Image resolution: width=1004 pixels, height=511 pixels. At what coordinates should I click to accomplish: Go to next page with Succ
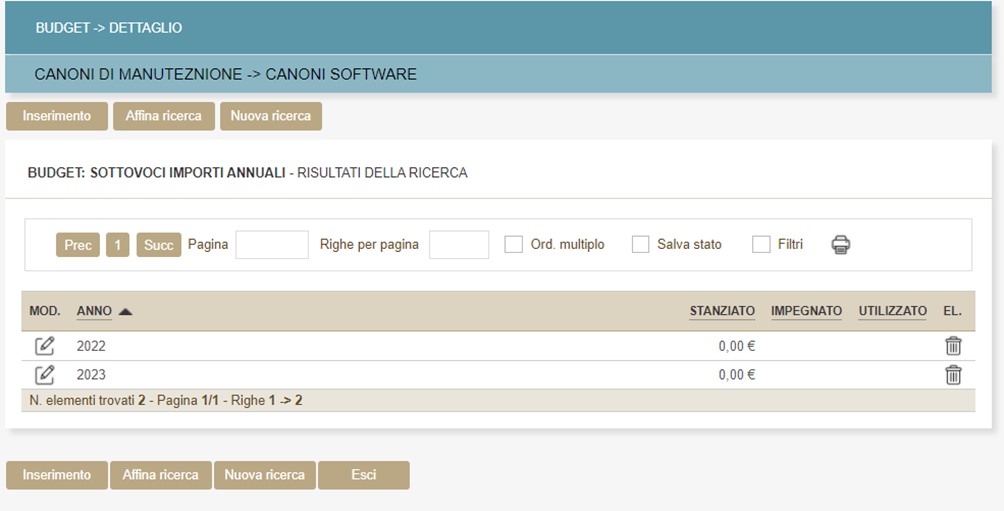pyautogui.click(x=158, y=245)
